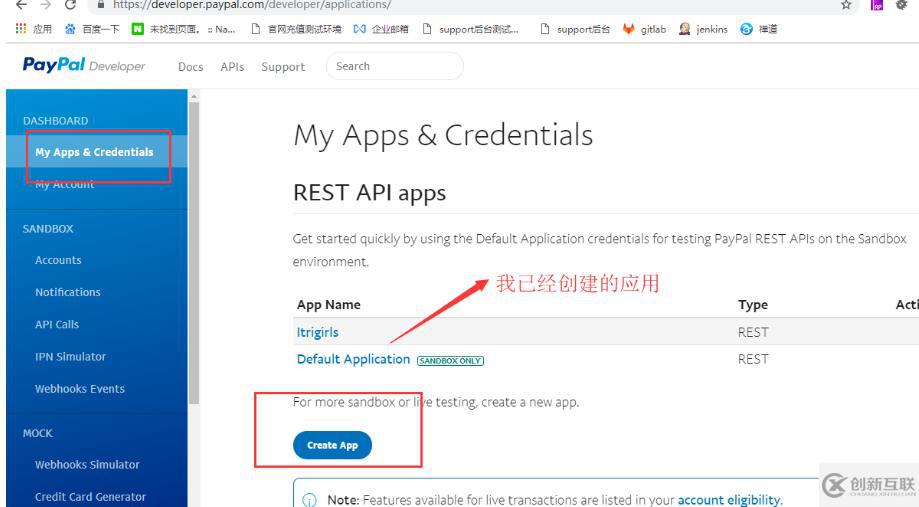Click the My Apps & Credentials page title
The height and width of the screenshot is (507, 919).
coord(443,135)
